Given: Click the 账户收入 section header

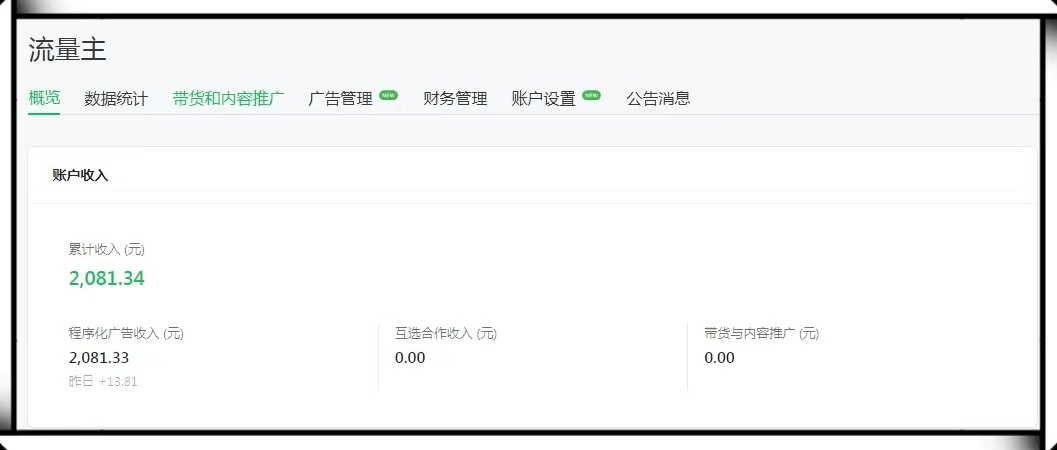Looking at the screenshot, I should click(80, 175).
